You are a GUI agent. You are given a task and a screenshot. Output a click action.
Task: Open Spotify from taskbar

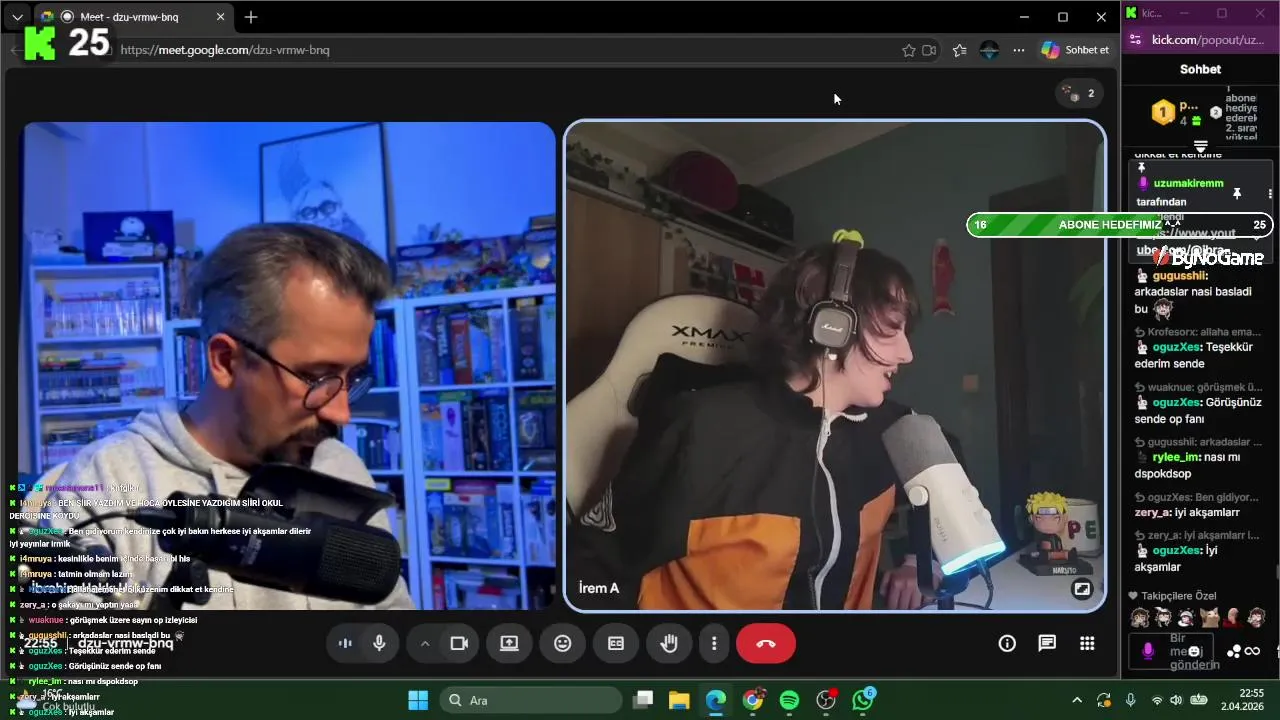point(789,700)
